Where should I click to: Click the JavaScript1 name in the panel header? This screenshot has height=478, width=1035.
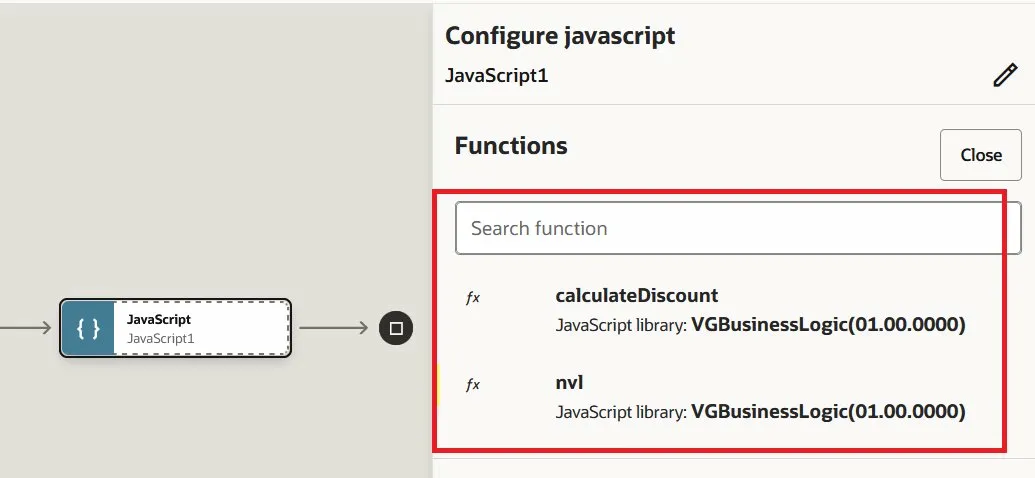tap(496, 76)
